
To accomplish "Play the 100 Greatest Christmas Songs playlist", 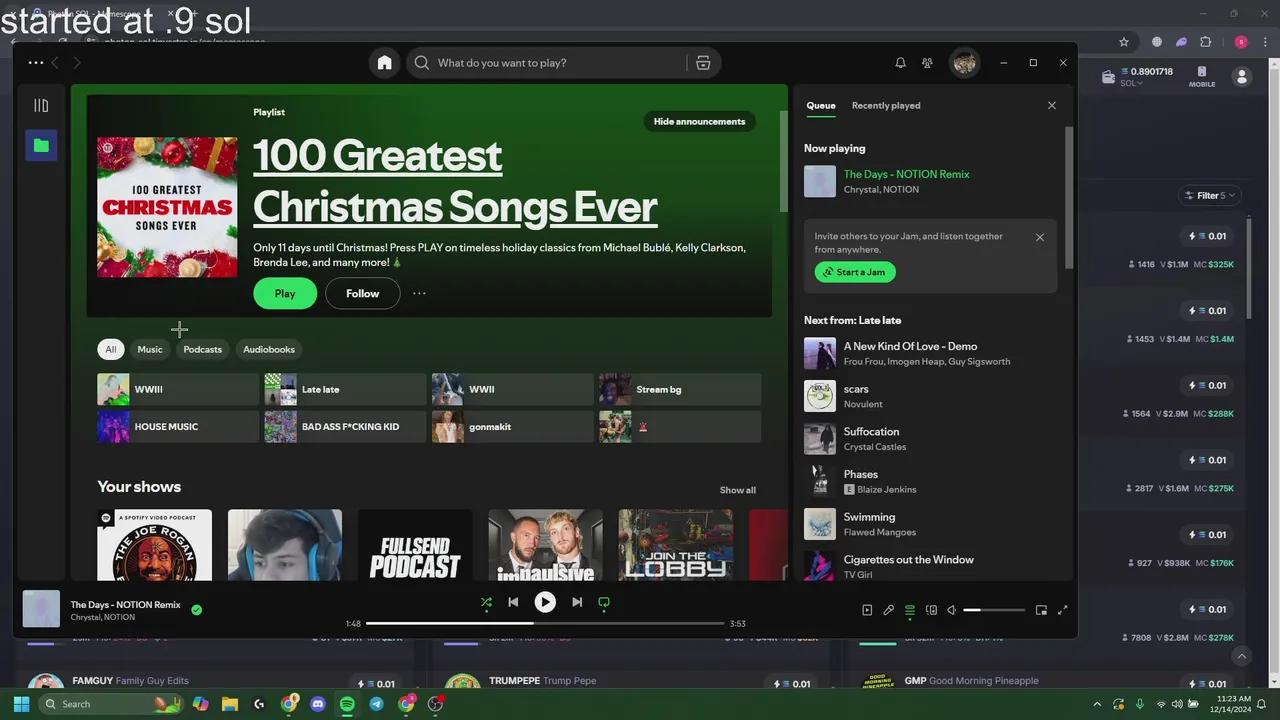I will [x=285, y=293].
